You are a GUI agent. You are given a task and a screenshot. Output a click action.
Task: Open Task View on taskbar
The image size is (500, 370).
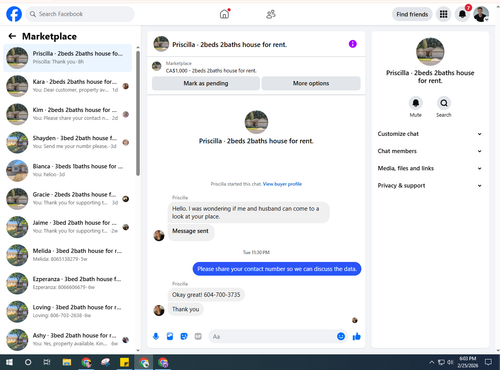pyautogui.click(x=47, y=362)
